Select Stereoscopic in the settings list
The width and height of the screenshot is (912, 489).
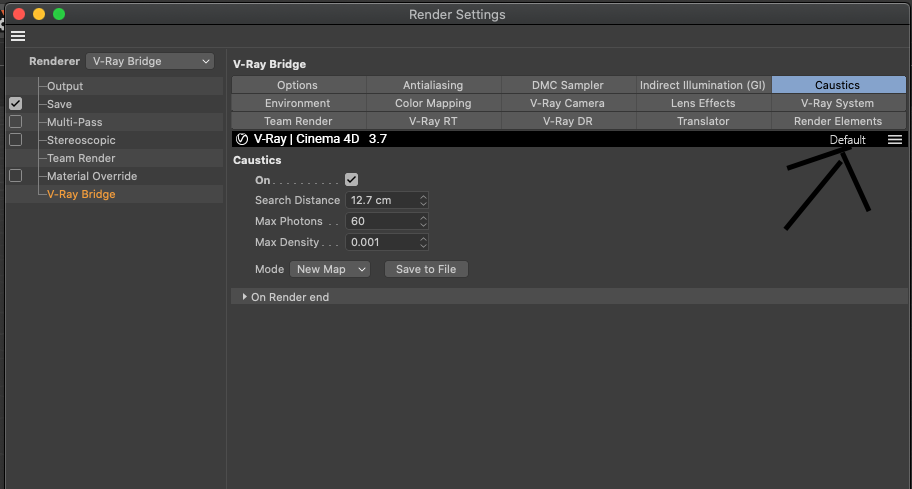tap(81, 140)
